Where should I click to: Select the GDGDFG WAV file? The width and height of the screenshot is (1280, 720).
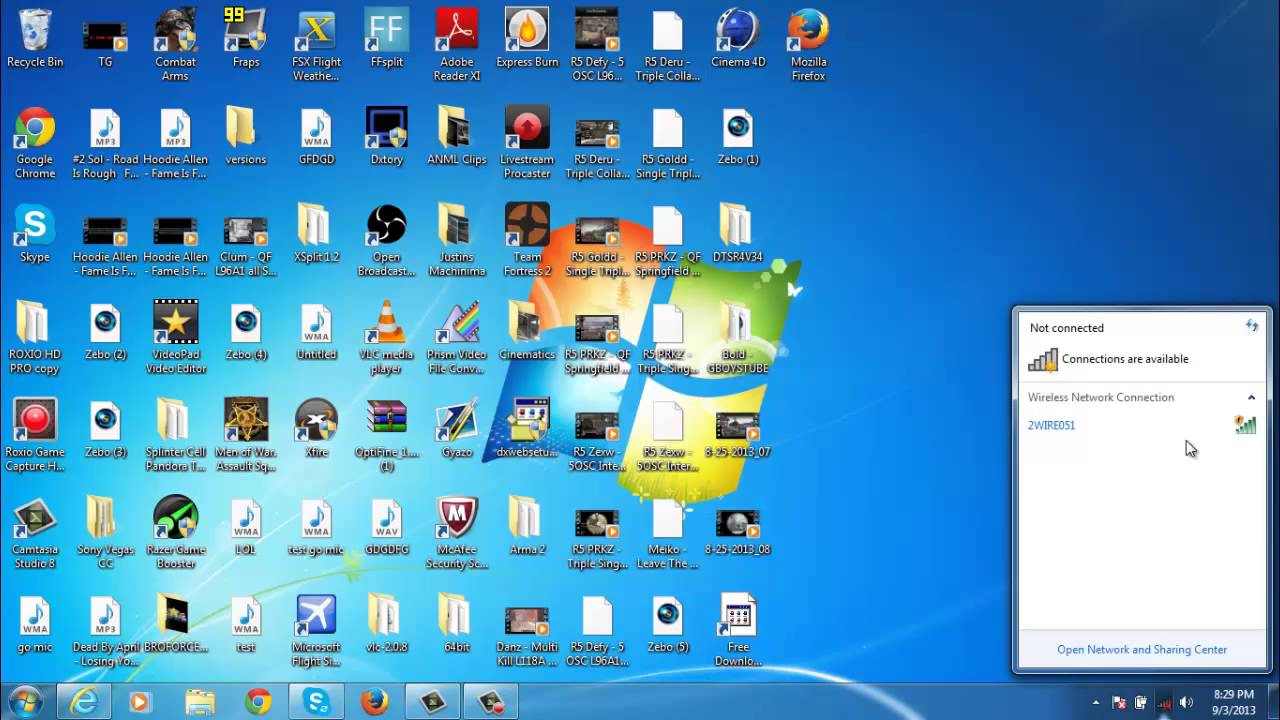pyautogui.click(x=386, y=527)
